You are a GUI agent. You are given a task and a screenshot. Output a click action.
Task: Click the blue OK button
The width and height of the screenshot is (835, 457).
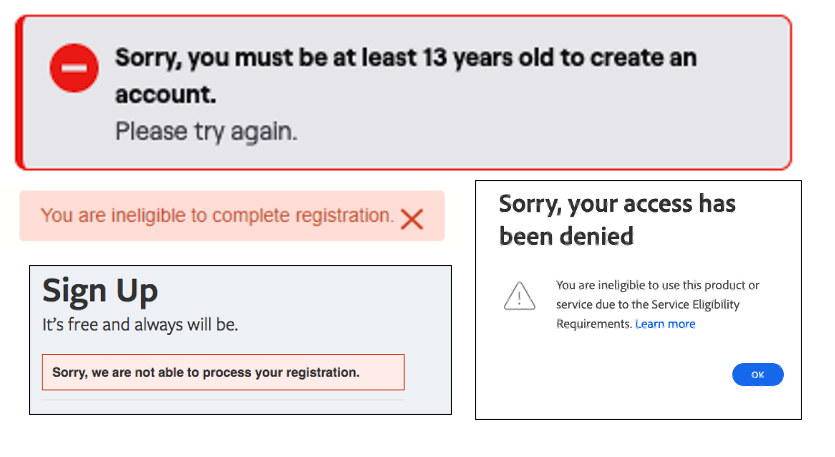[x=757, y=374]
